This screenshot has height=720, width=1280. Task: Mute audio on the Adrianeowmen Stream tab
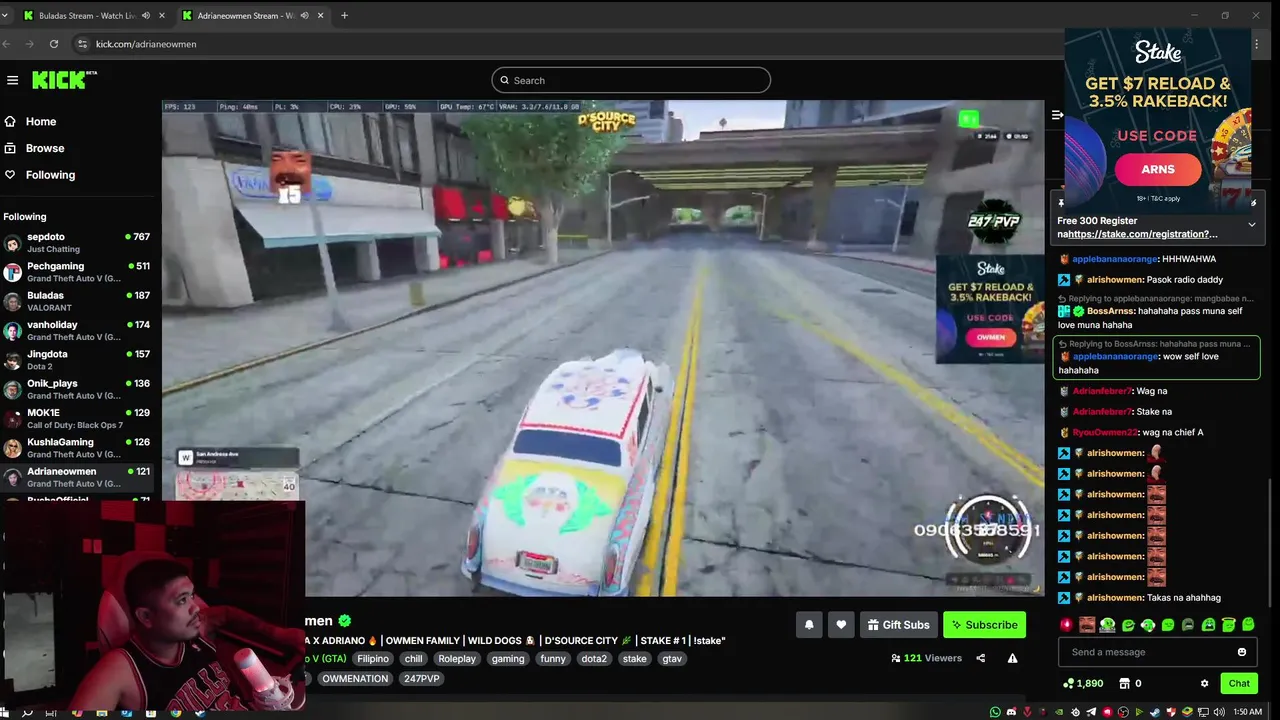pyautogui.click(x=304, y=15)
